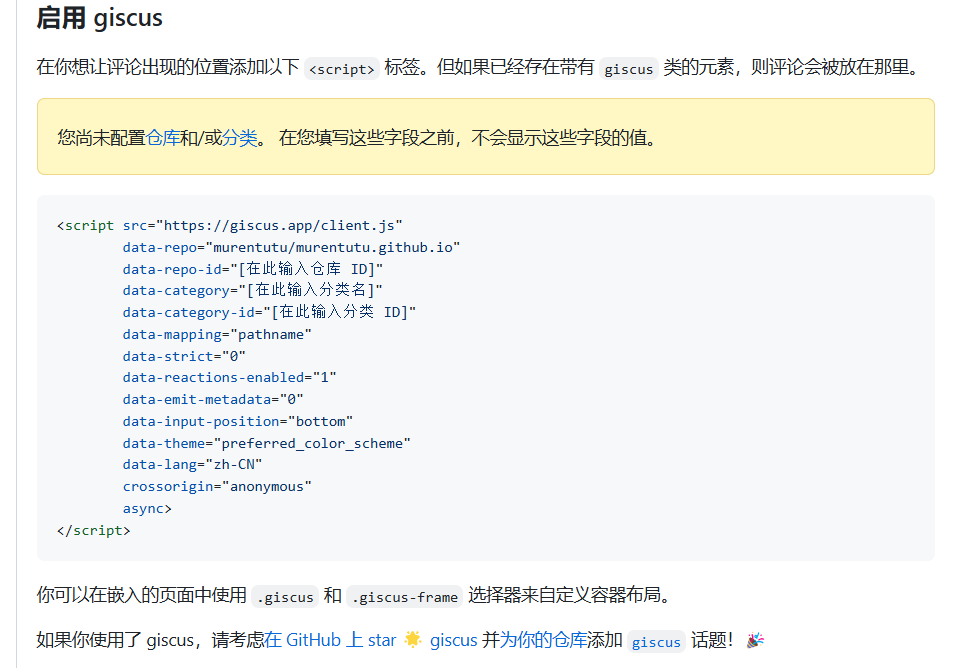The image size is (954, 668).
Task: Open the 仓库 link in the yellow warning box
Action: 162,138
